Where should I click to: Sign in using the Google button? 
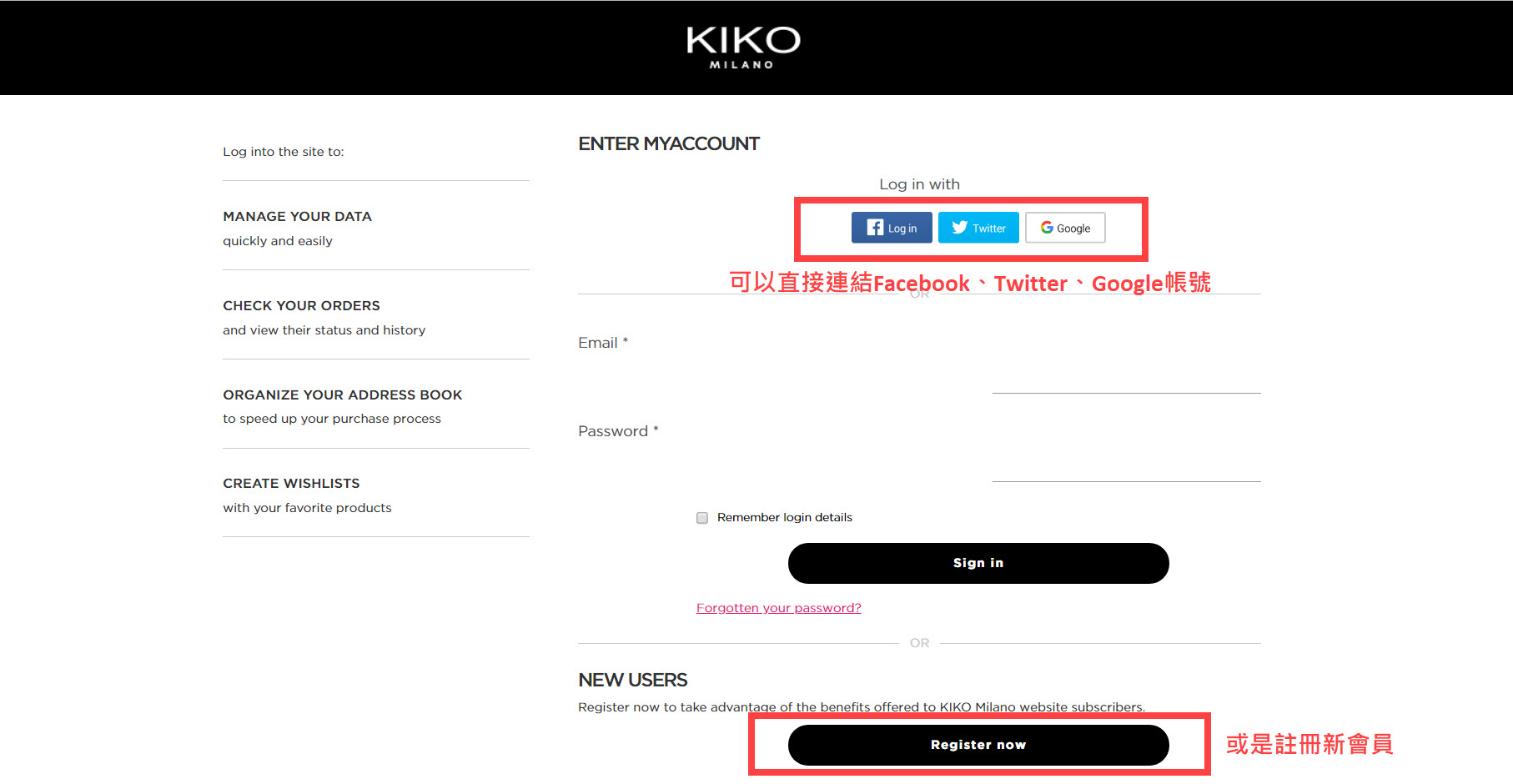1065,228
